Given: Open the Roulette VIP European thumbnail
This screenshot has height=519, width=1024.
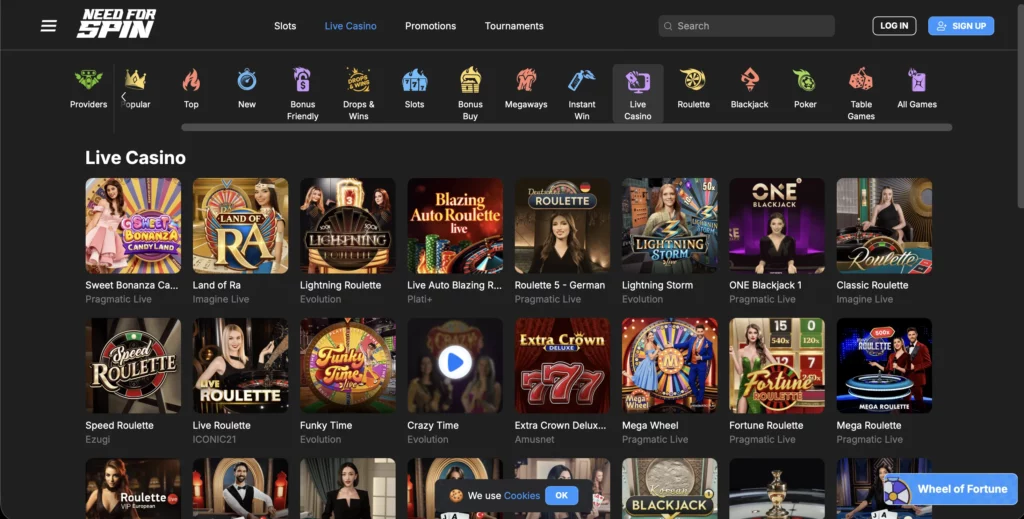Looking at the screenshot, I should (x=133, y=488).
